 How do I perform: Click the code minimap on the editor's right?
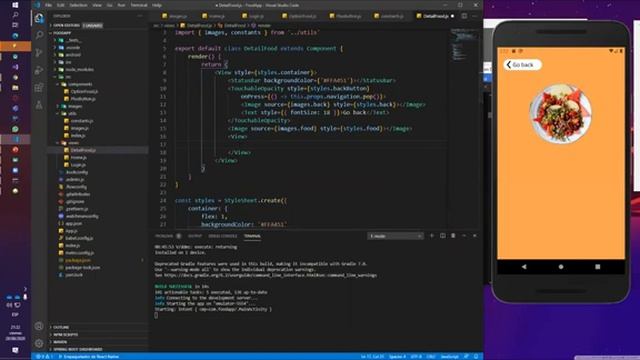click(464, 45)
